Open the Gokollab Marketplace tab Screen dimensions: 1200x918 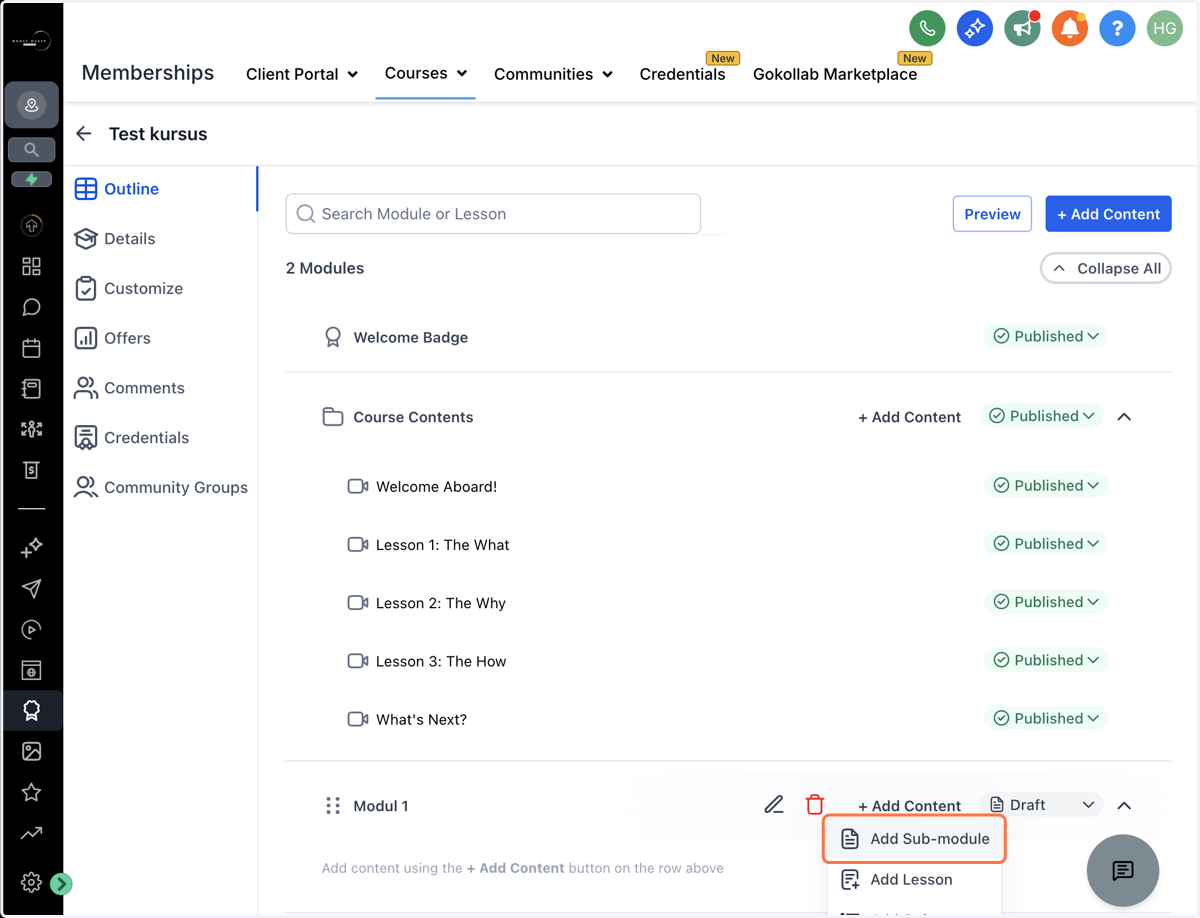(x=835, y=74)
